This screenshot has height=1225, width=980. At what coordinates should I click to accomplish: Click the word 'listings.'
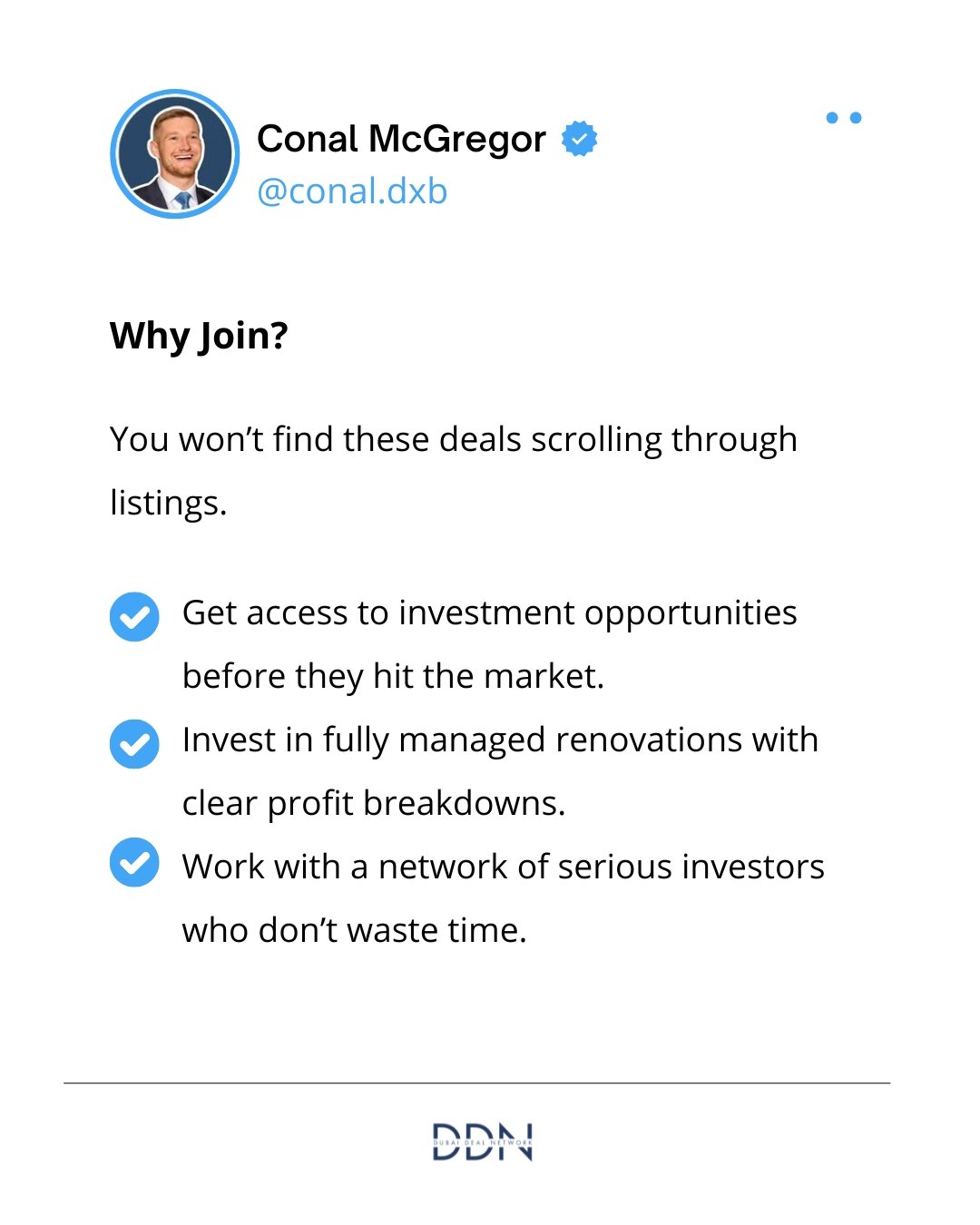[168, 504]
